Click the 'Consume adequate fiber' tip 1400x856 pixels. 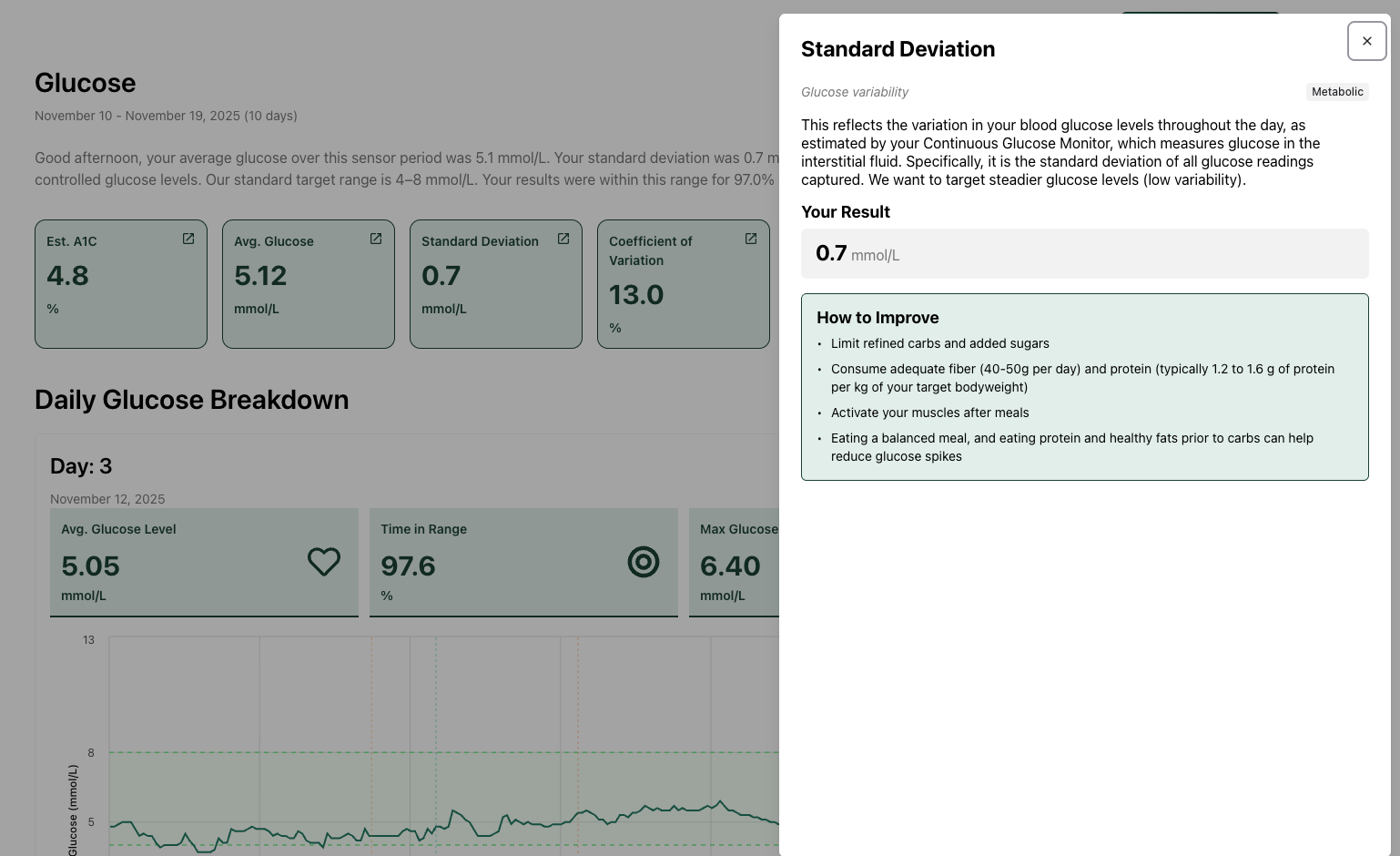pyautogui.click(x=1082, y=378)
